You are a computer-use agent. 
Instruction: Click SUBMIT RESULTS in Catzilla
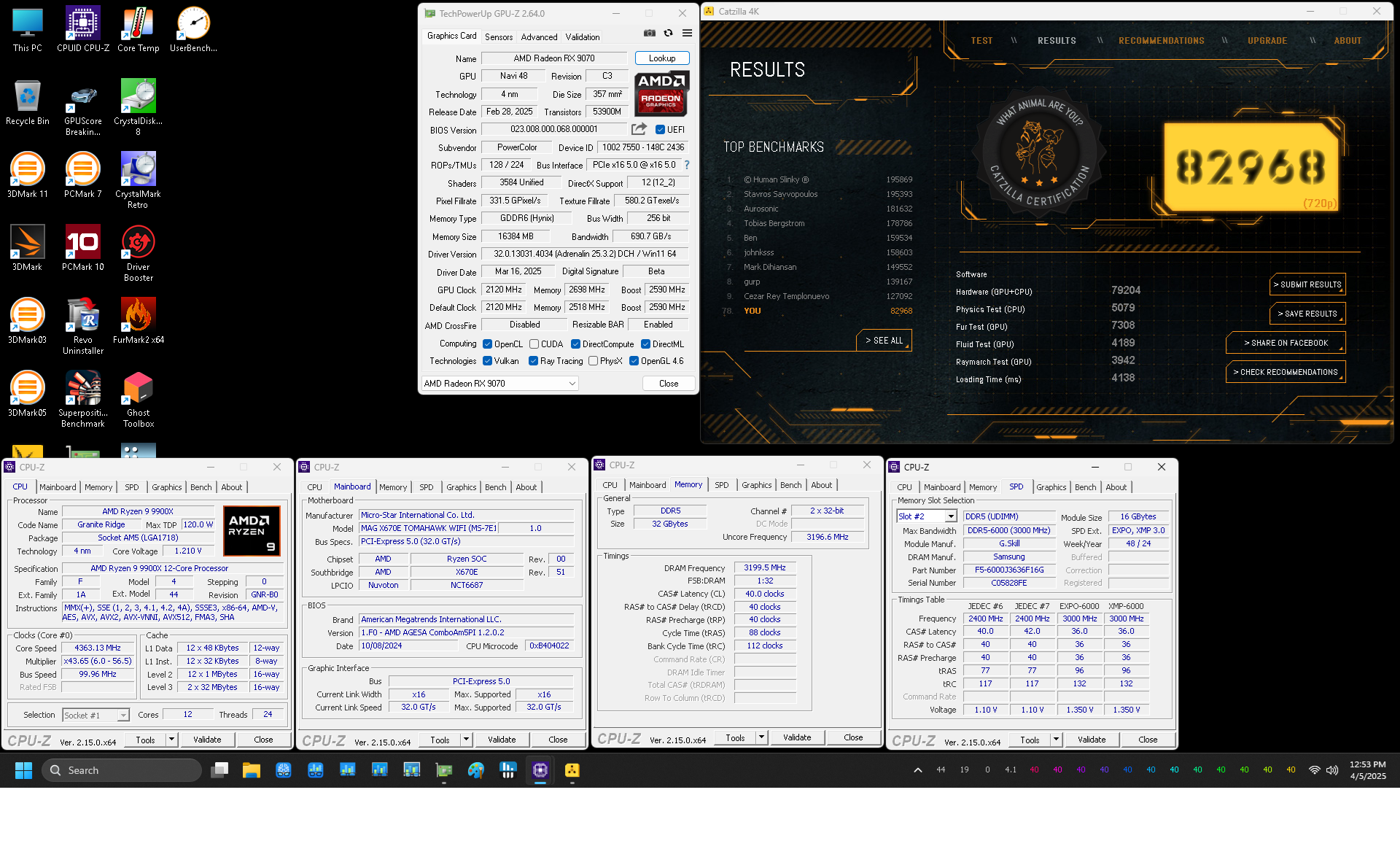[x=1307, y=284]
